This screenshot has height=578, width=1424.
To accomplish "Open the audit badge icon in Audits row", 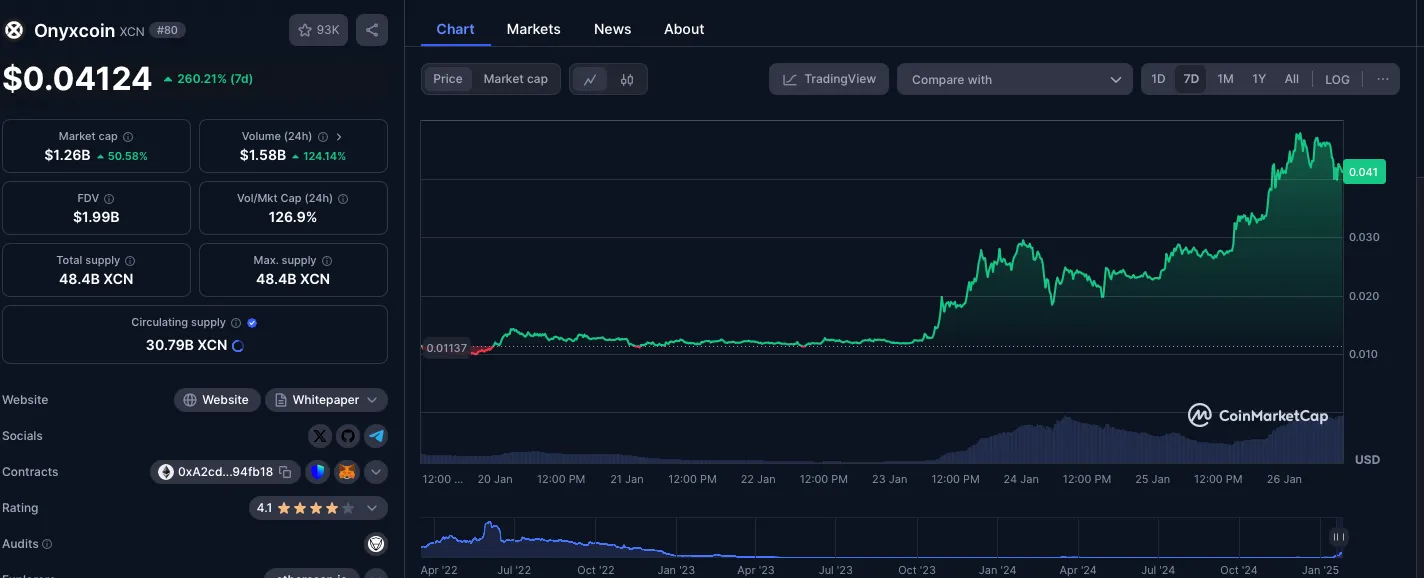I will [x=376, y=544].
